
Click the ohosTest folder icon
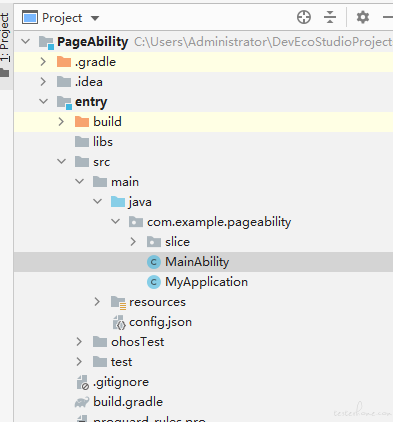pyautogui.click(x=100, y=342)
